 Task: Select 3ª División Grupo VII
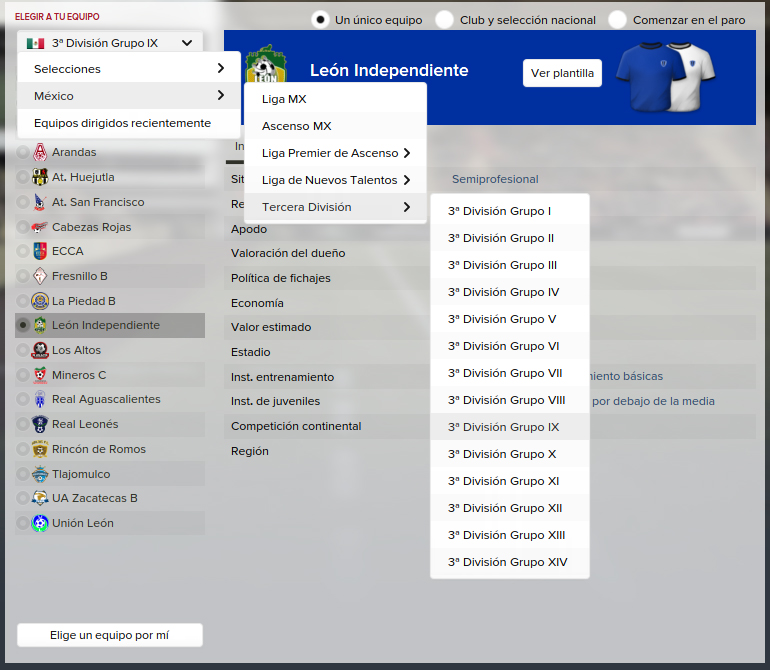(510, 373)
